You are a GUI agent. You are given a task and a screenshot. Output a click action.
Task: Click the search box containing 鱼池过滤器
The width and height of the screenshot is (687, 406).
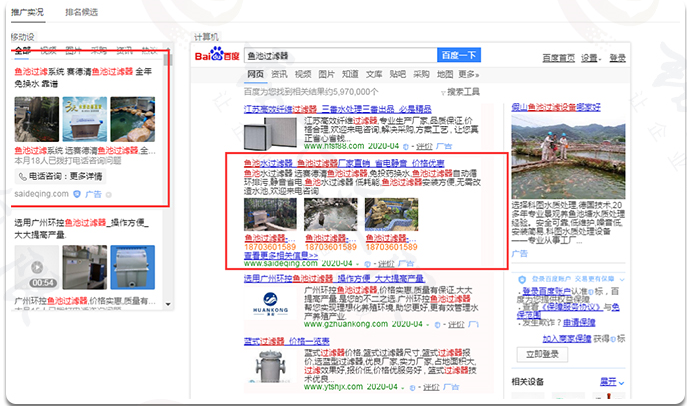click(x=340, y=56)
